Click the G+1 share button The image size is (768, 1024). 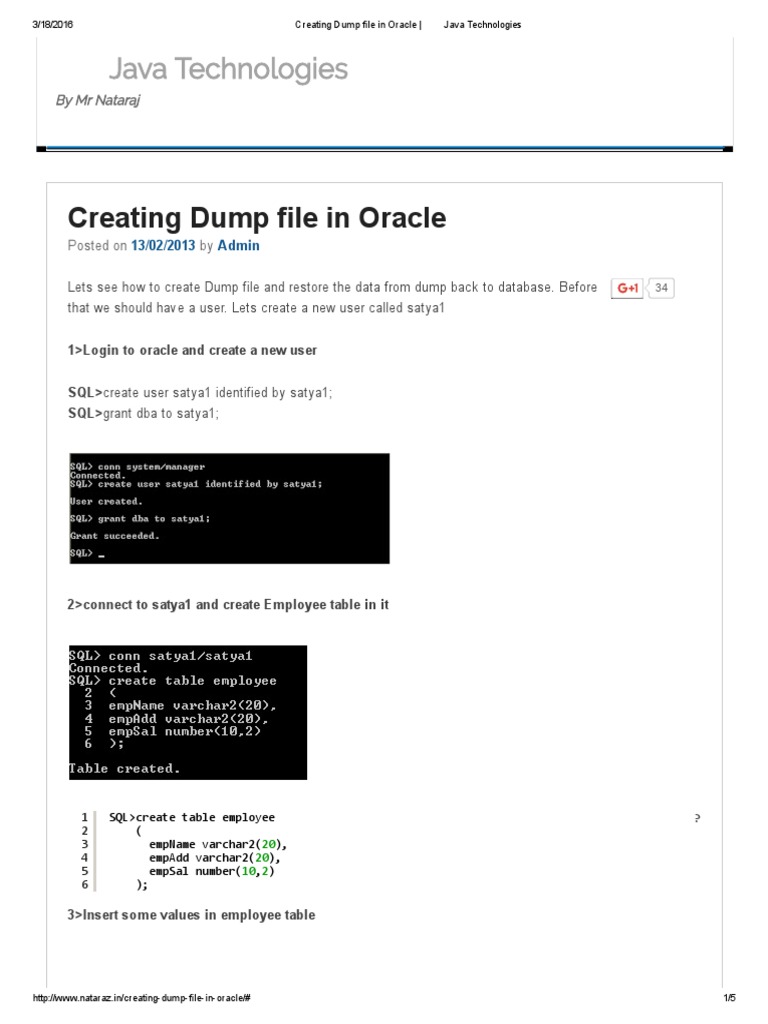pos(627,288)
